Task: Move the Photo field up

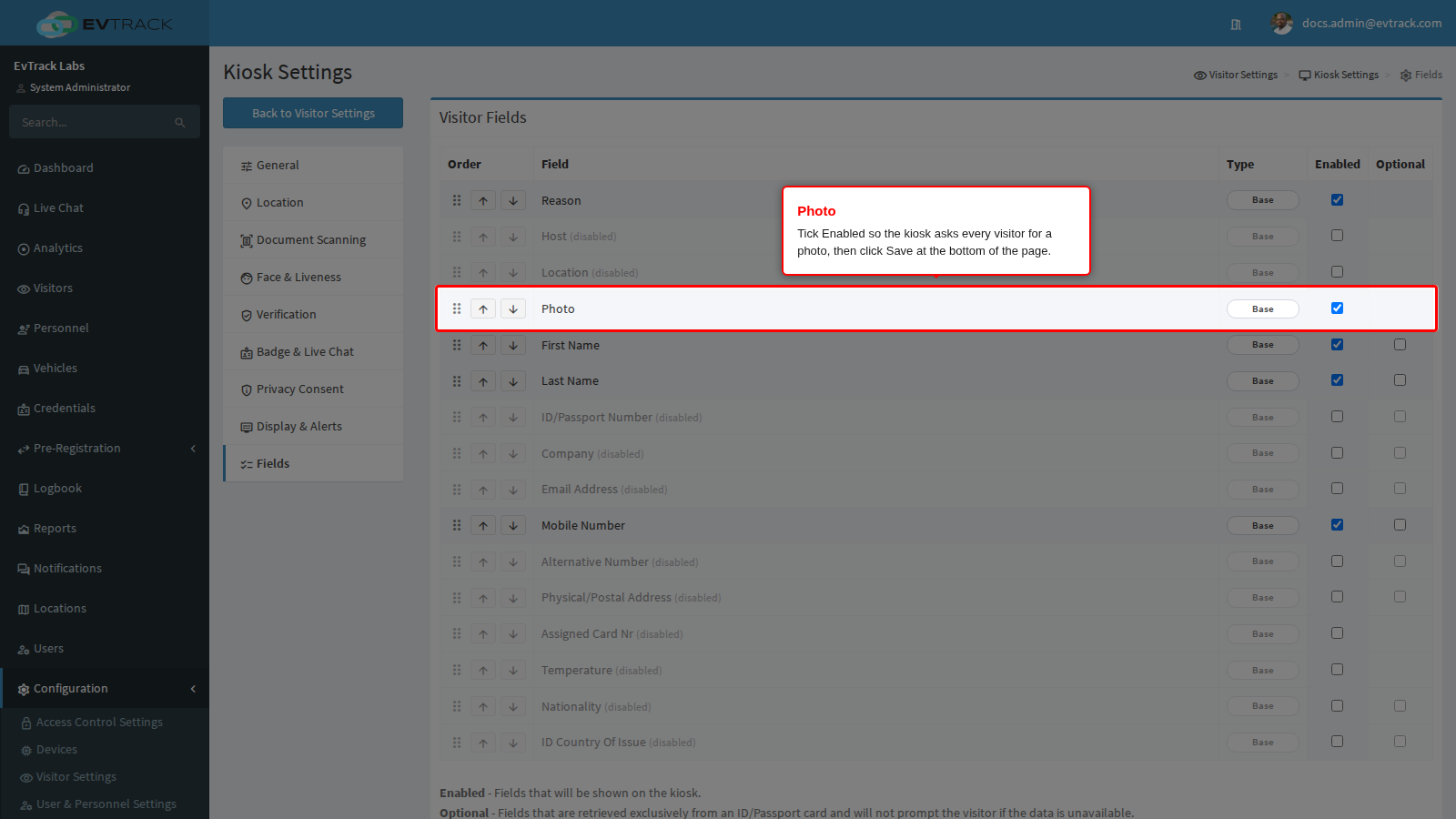Action: coord(483,309)
